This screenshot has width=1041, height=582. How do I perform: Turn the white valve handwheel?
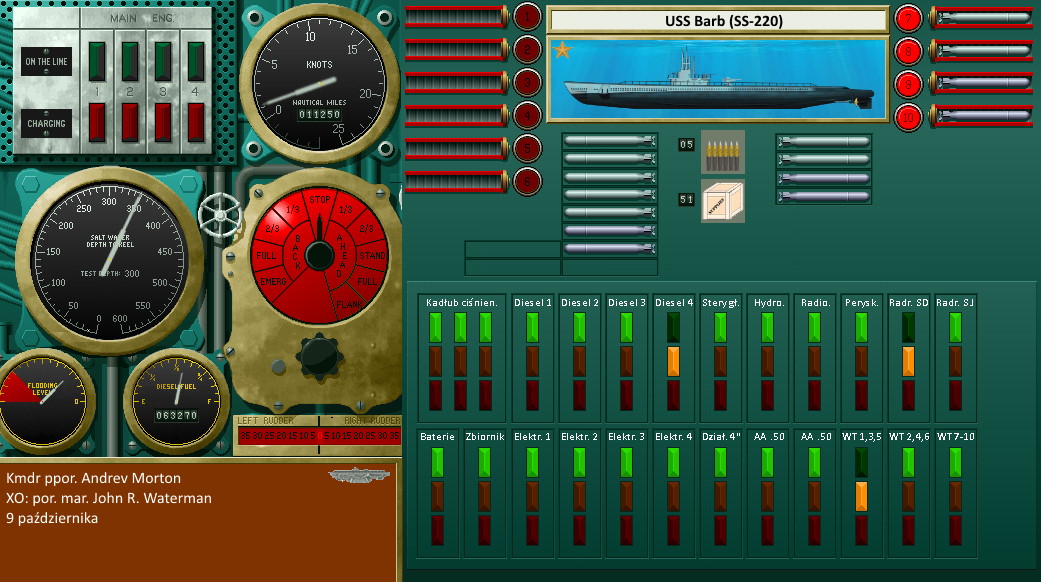click(219, 212)
